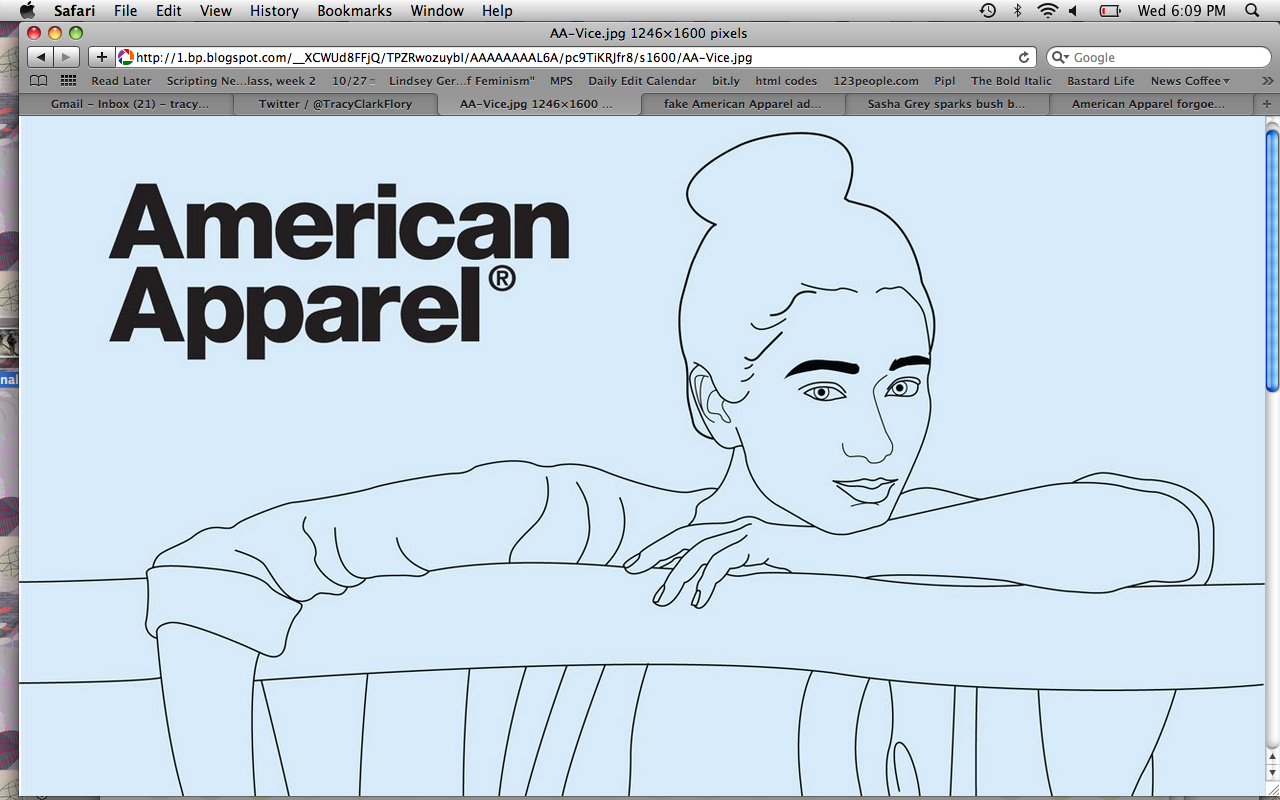Switch to the Twitter @TracyClarkFlory tab
Image resolution: width=1280 pixels, height=800 pixels.
tap(335, 103)
